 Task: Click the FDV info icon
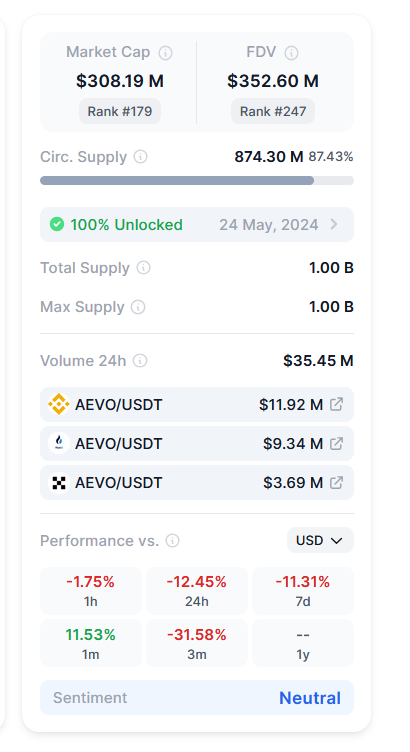click(291, 53)
